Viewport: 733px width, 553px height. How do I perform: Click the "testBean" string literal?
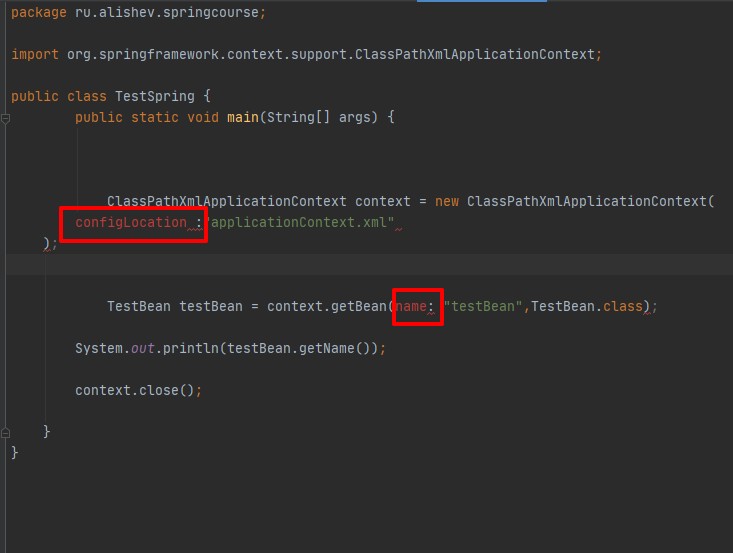point(482,307)
